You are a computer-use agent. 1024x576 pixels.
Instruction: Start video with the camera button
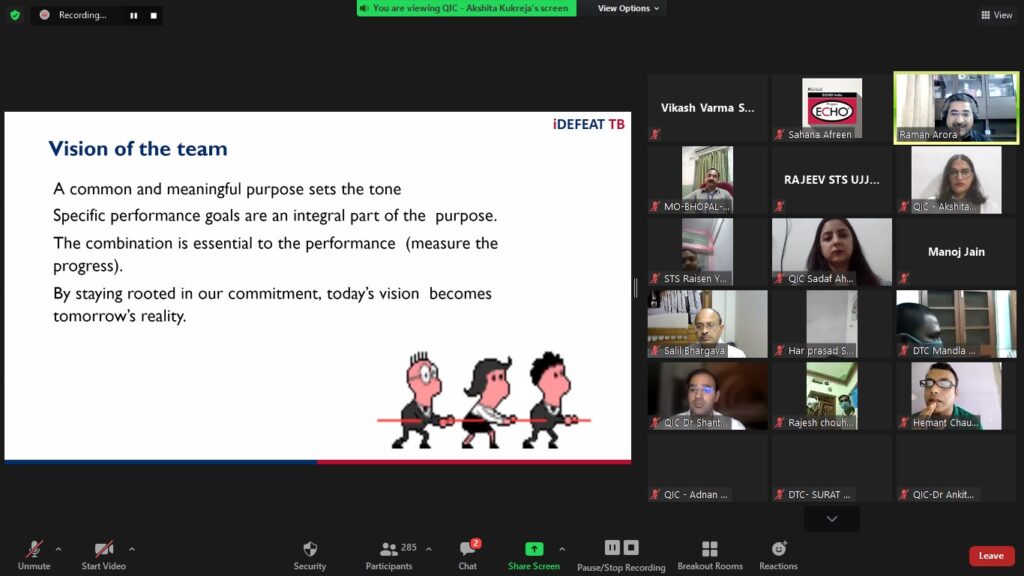(103, 551)
